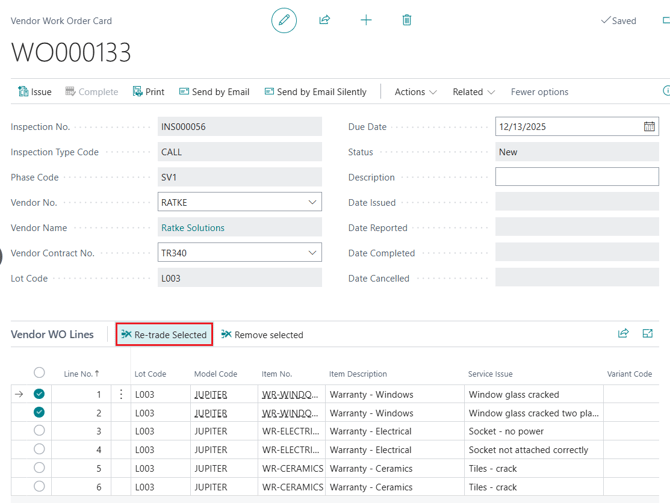Image resolution: width=670 pixels, height=503 pixels.
Task: Click the share icon in header
Action: tap(324, 20)
